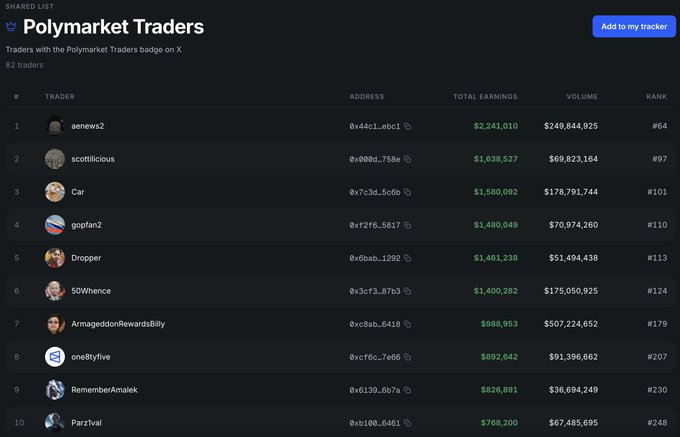
Task: Open ArmageddonRewardsBilly trader name
Action: tap(118, 324)
